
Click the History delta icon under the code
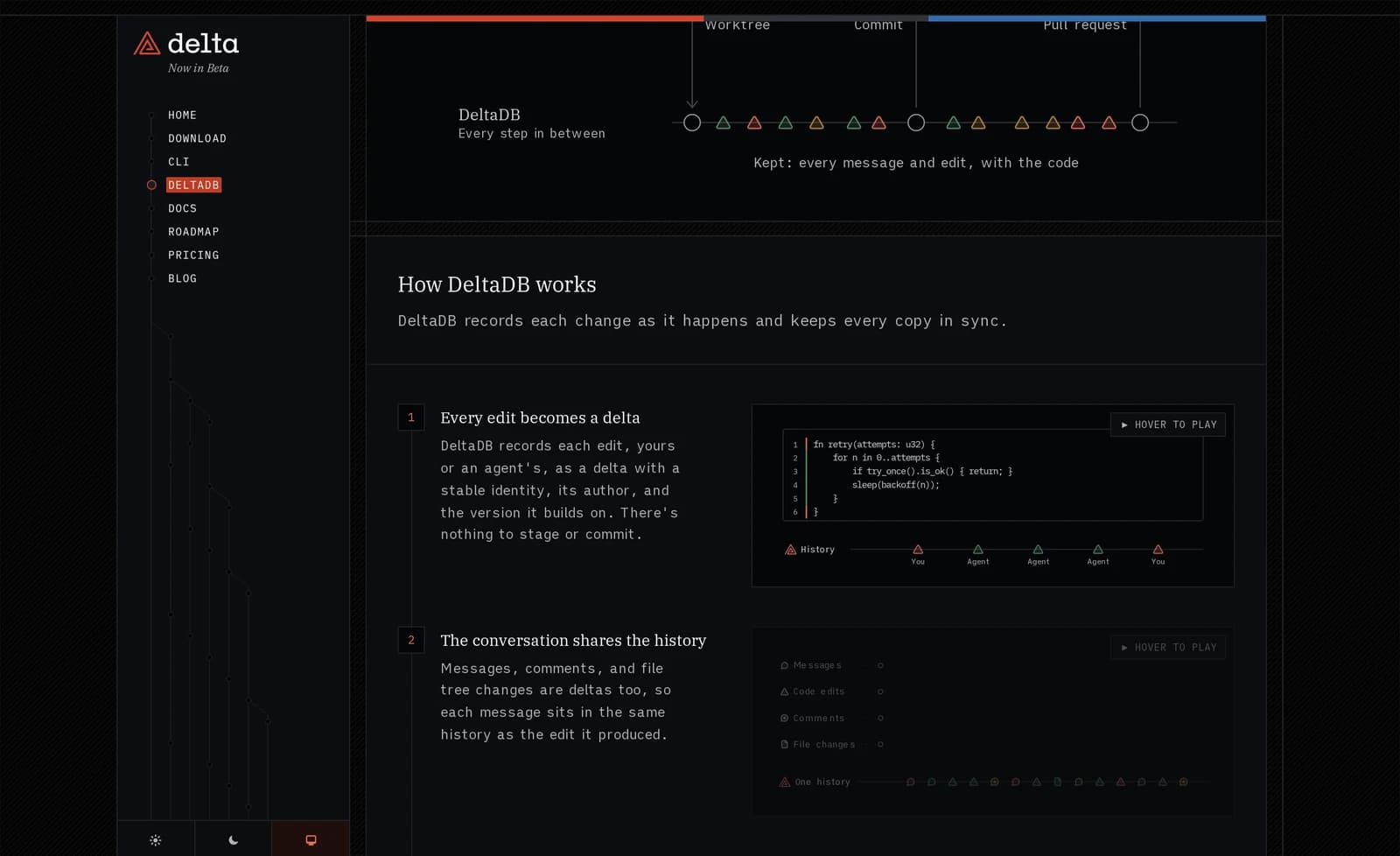(791, 550)
